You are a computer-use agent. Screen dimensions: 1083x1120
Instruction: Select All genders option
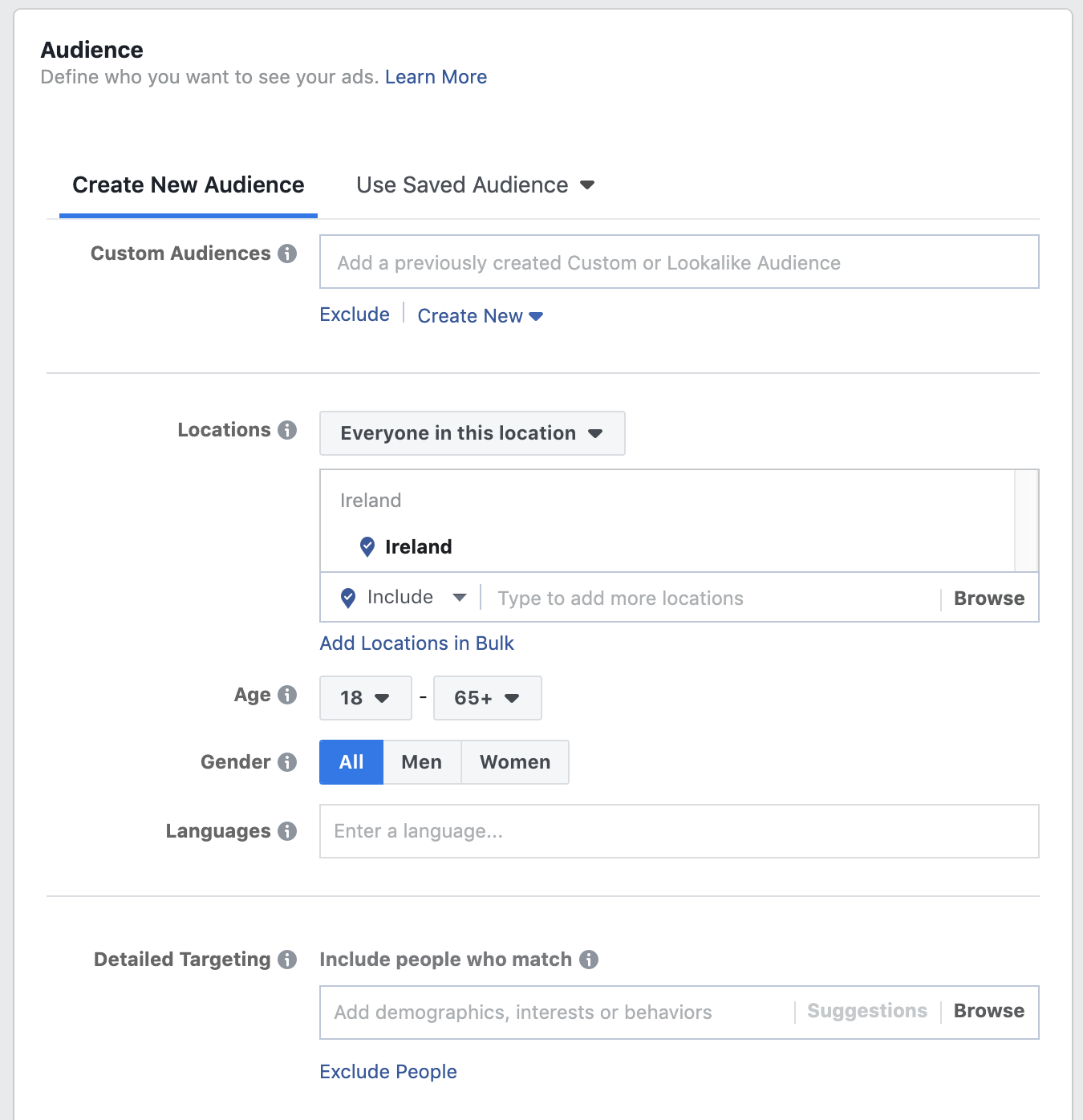pos(351,762)
